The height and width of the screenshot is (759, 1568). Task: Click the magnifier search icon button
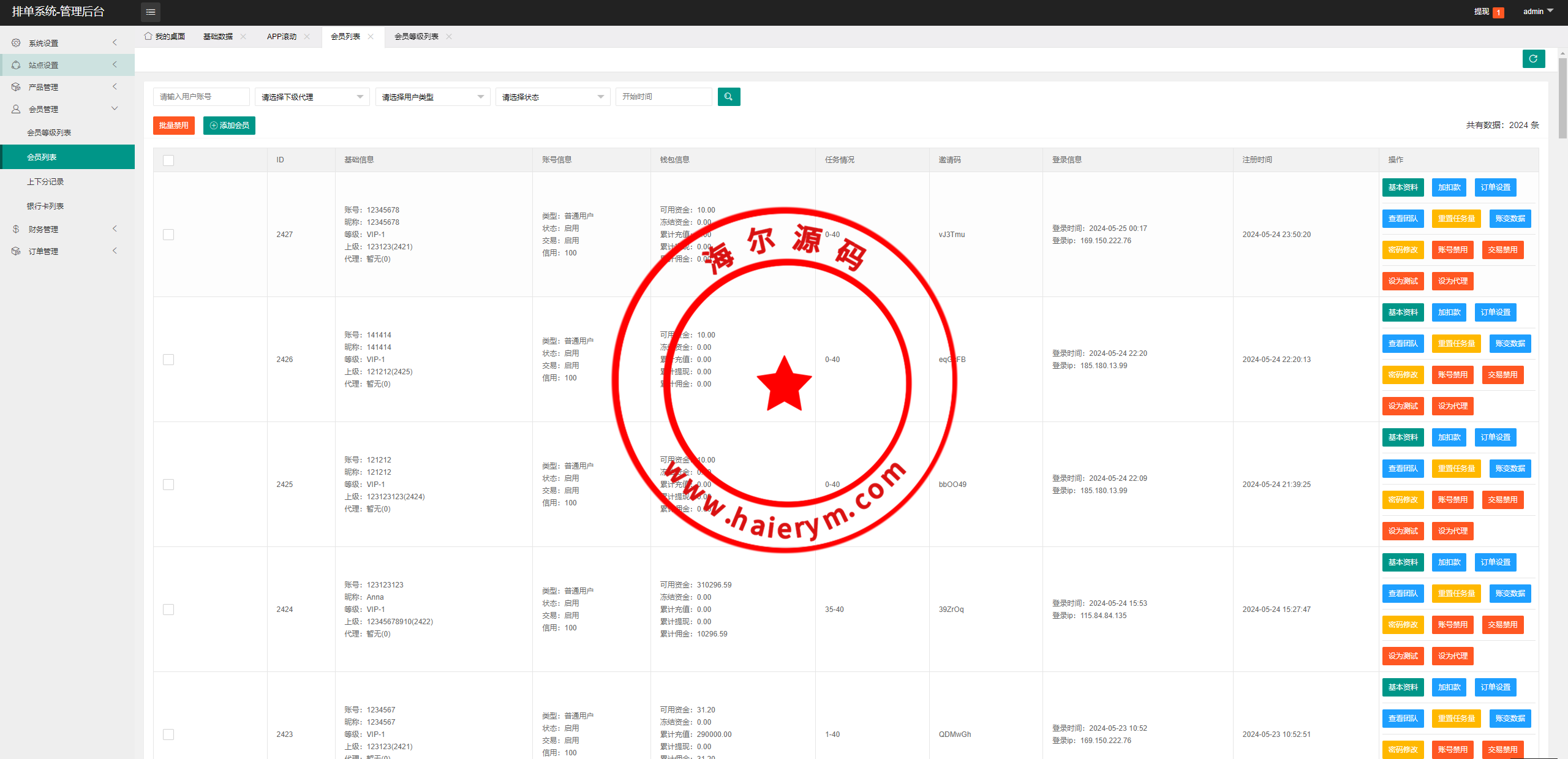pos(728,97)
